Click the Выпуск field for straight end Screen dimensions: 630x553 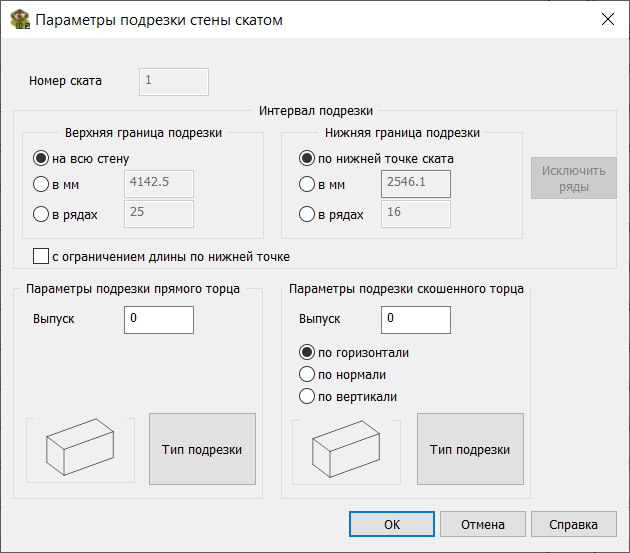point(159,320)
